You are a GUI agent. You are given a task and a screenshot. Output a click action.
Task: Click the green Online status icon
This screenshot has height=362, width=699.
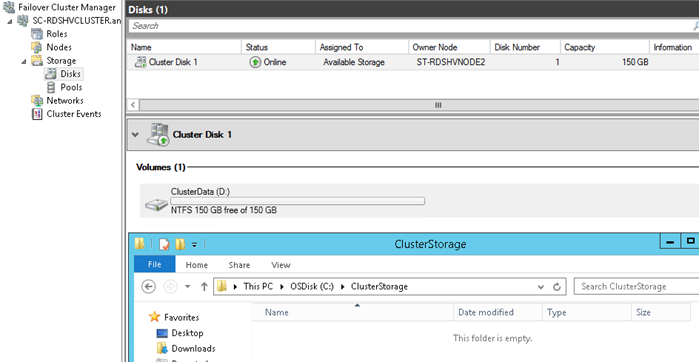(255, 62)
